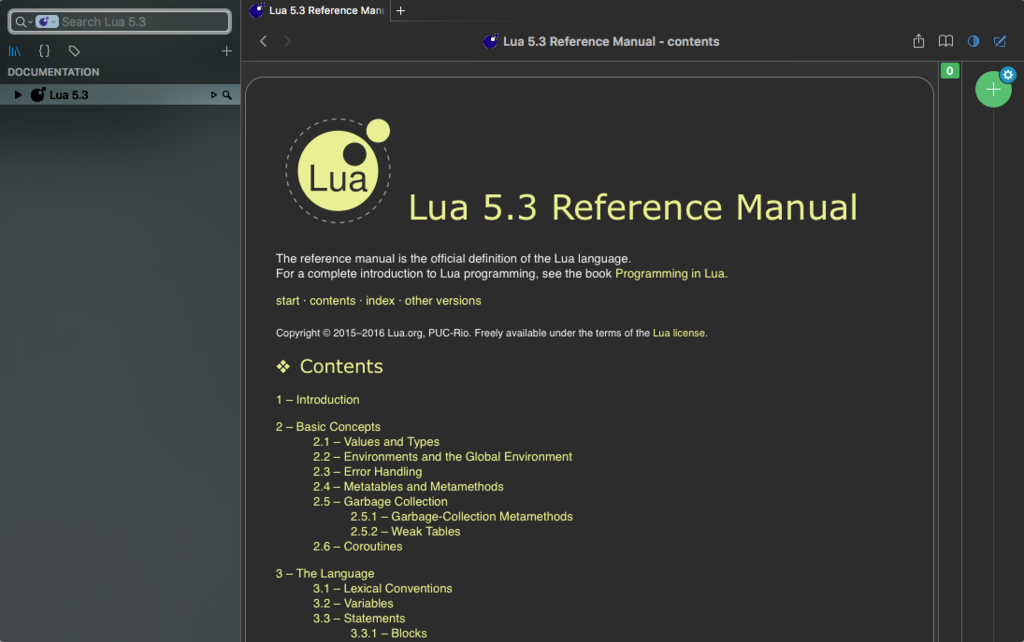Image resolution: width=1024 pixels, height=642 pixels.
Task: Open 3.1 – Lexical Conventions
Action: tap(382, 588)
